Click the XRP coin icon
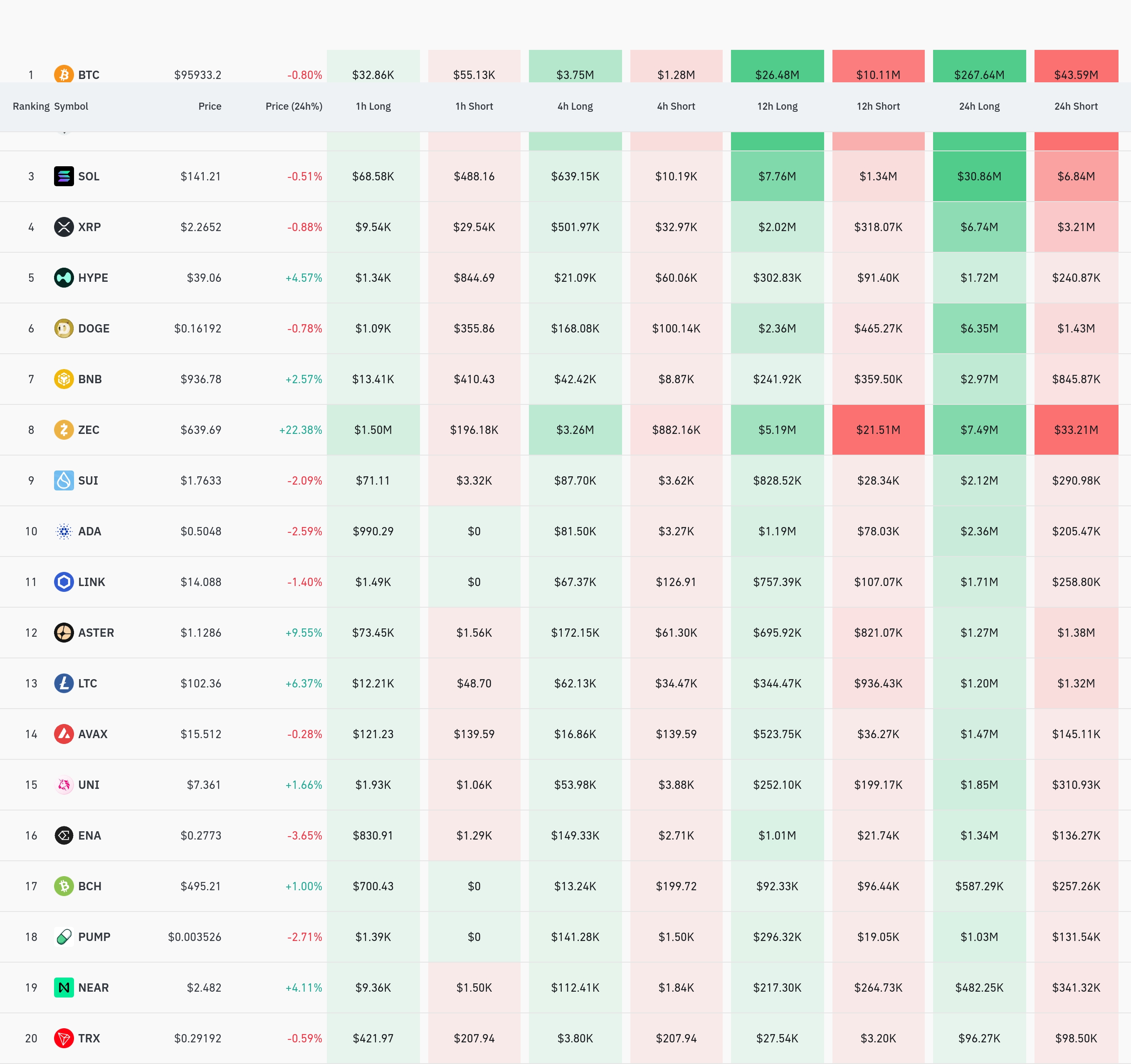 (64, 227)
